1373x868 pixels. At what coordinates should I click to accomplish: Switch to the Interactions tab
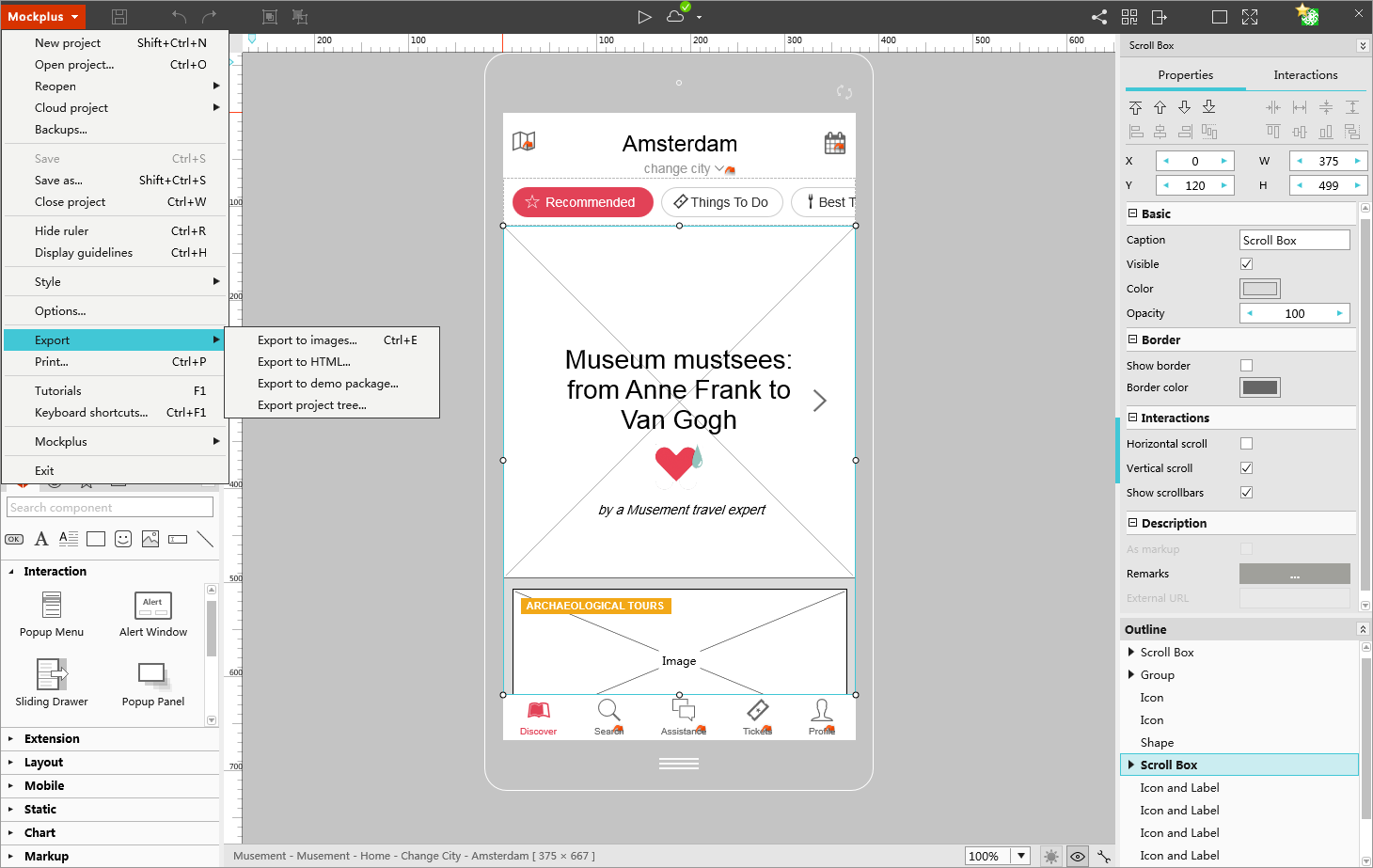[x=1305, y=75]
